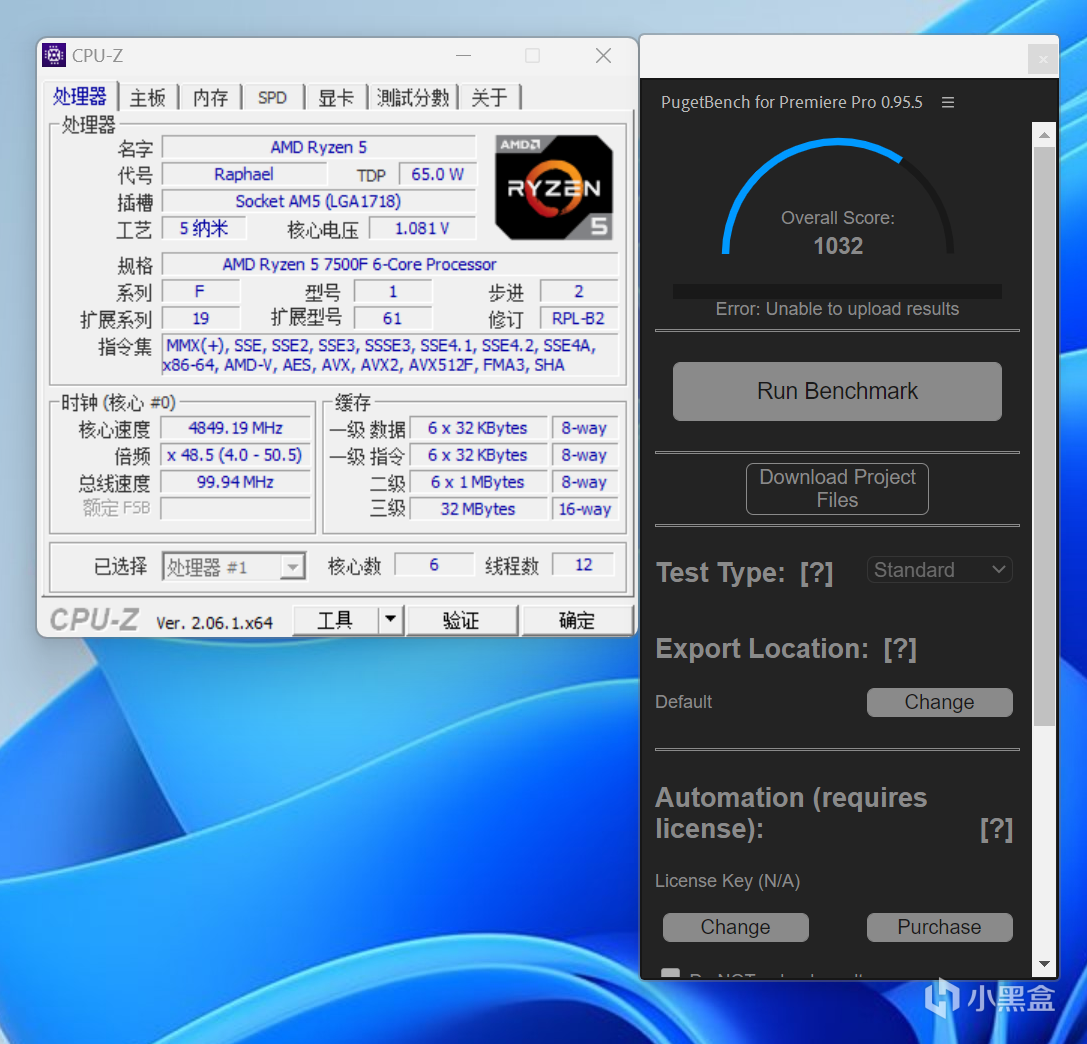This screenshot has width=1087, height=1044.
Task: Close the PugetBench panel with X
Action: pyautogui.click(x=1043, y=60)
